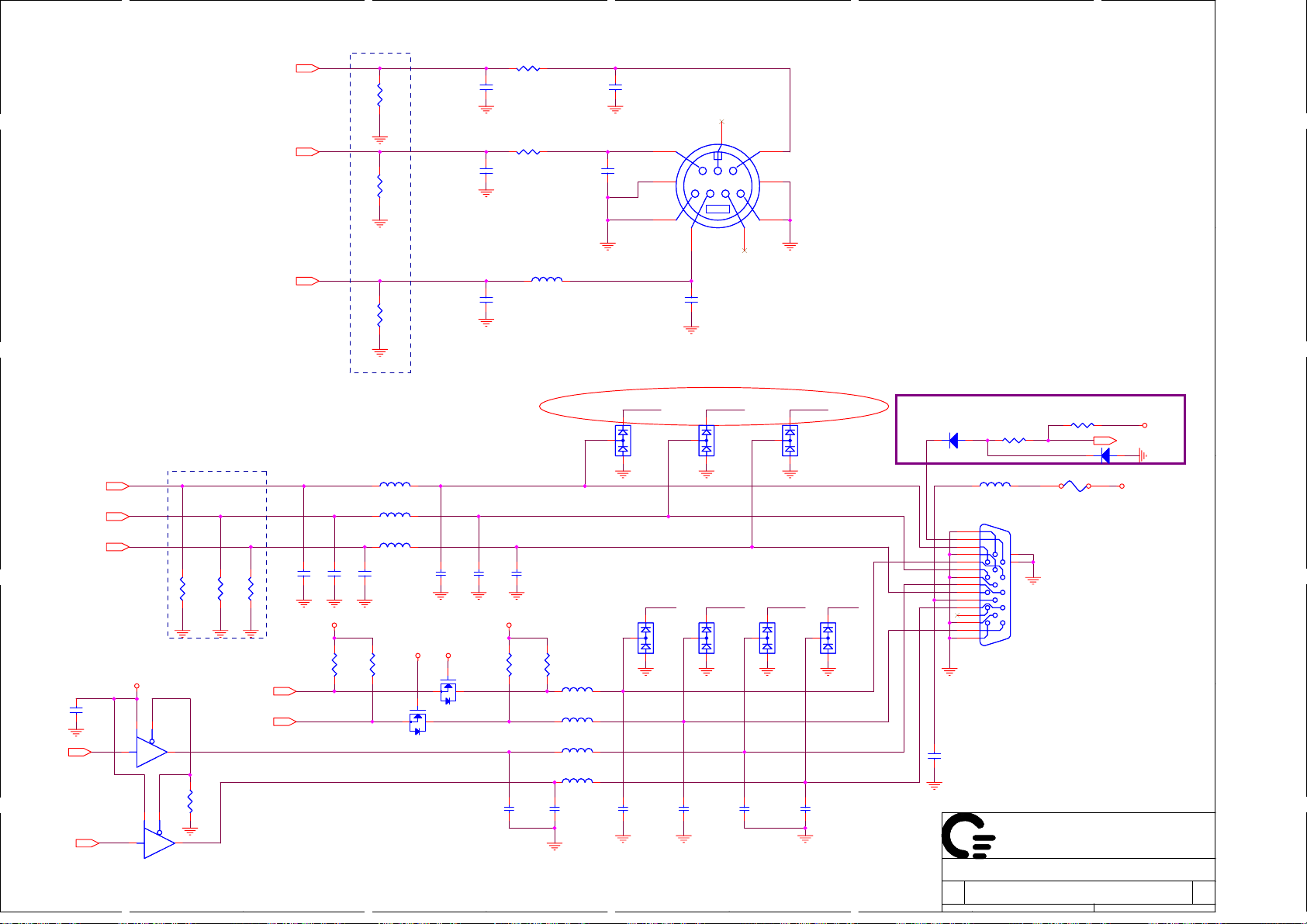Select the inductor on the bottom RGB line
The height and width of the screenshot is (924, 1307).
tap(395, 546)
